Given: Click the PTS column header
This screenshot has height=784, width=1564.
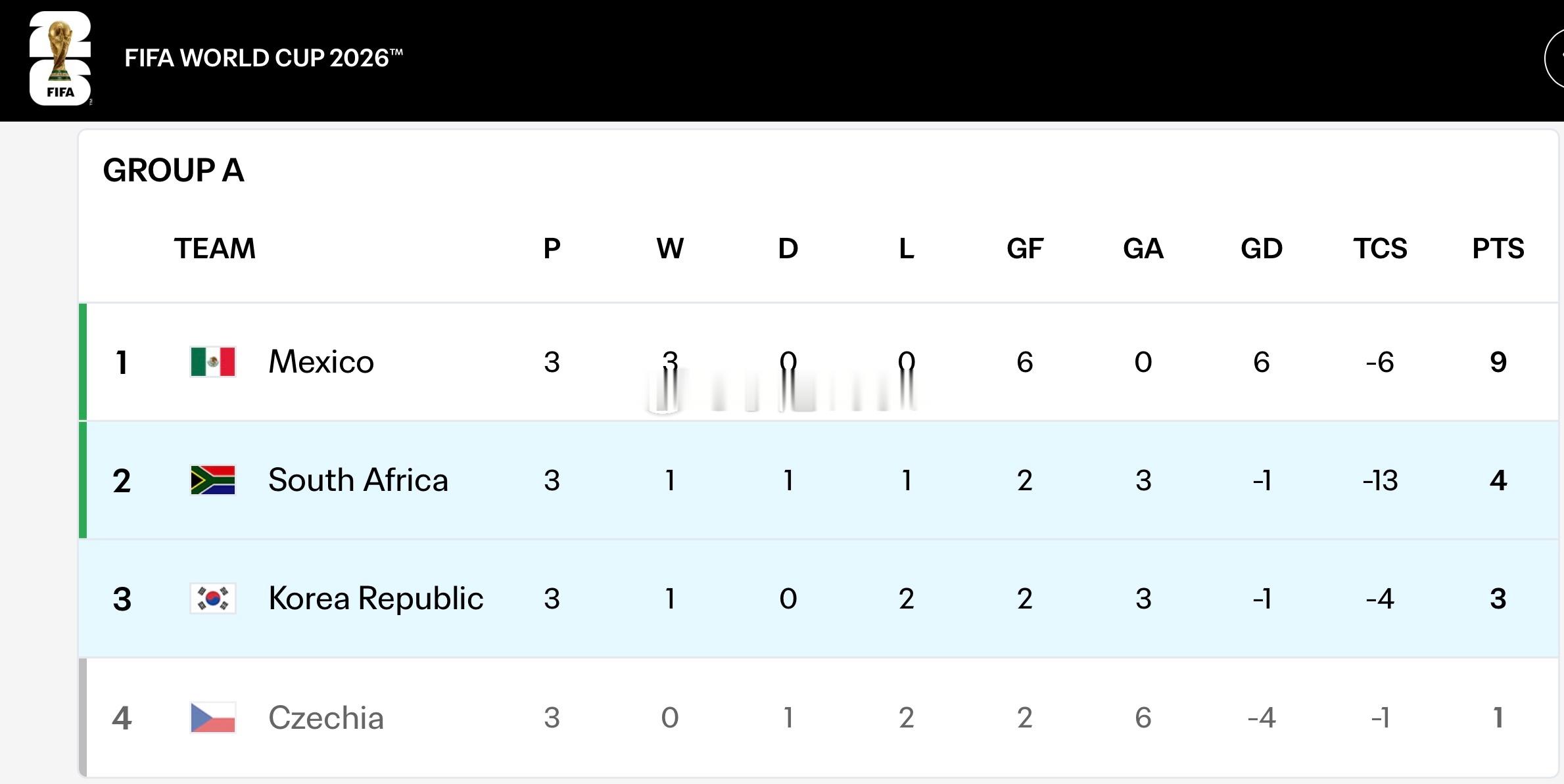Looking at the screenshot, I should coord(1498,248).
